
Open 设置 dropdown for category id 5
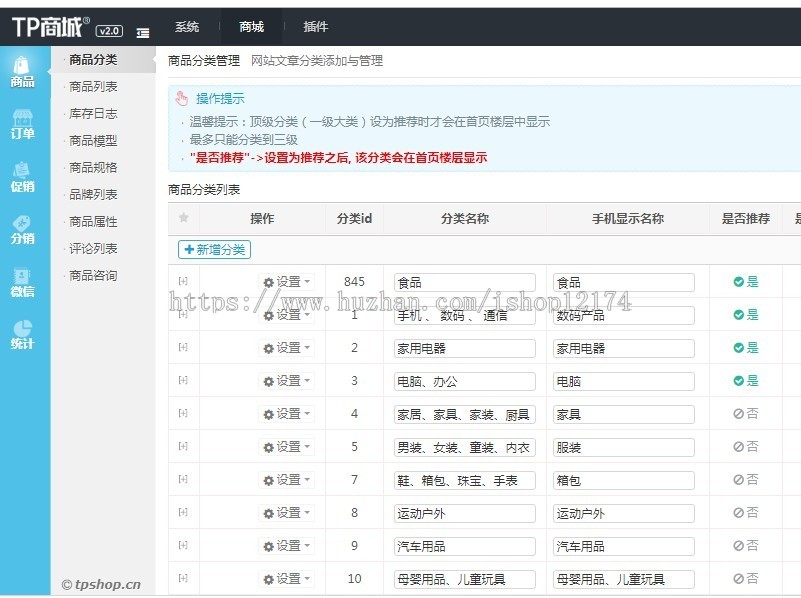coord(287,447)
